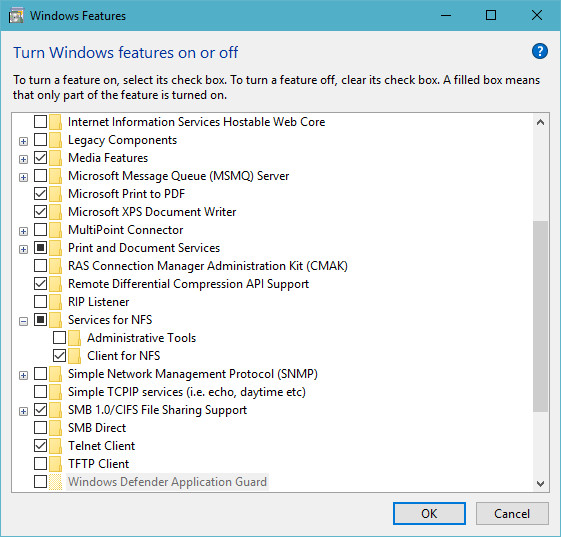This screenshot has width=561, height=537.
Task: Enable Internet Information Services Hostable Web Core checkbox
Action: pos(40,122)
